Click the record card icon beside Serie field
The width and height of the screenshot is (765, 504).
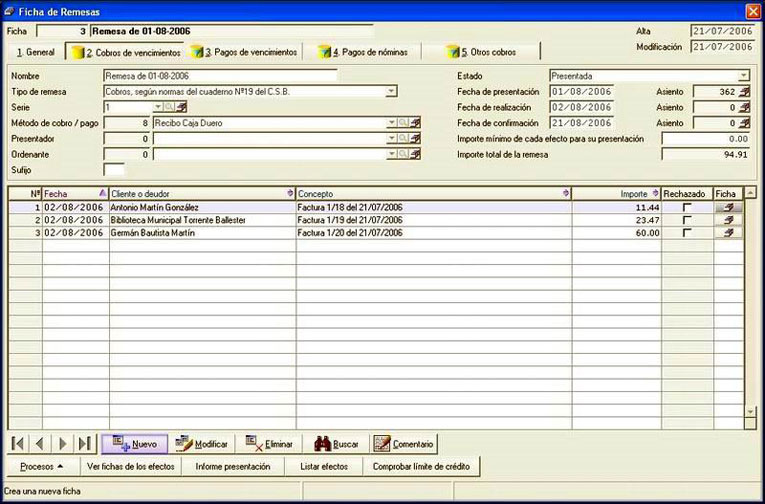(181, 107)
